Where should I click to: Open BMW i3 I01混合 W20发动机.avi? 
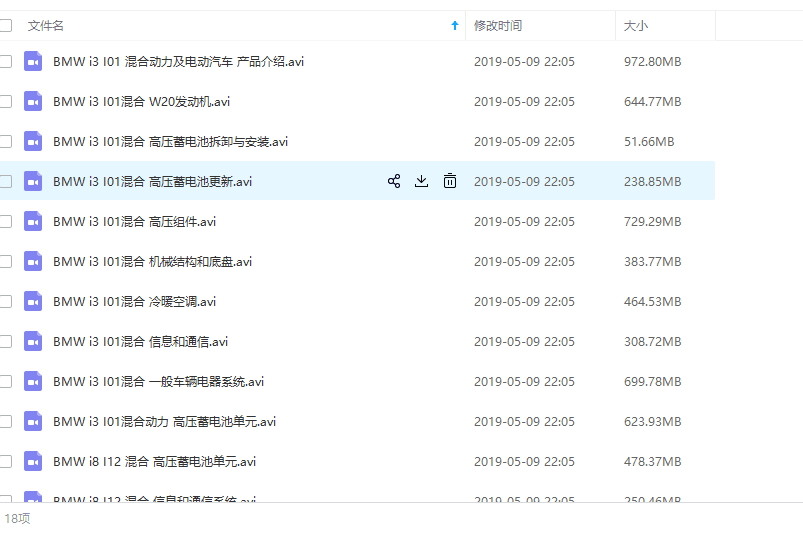pos(141,101)
